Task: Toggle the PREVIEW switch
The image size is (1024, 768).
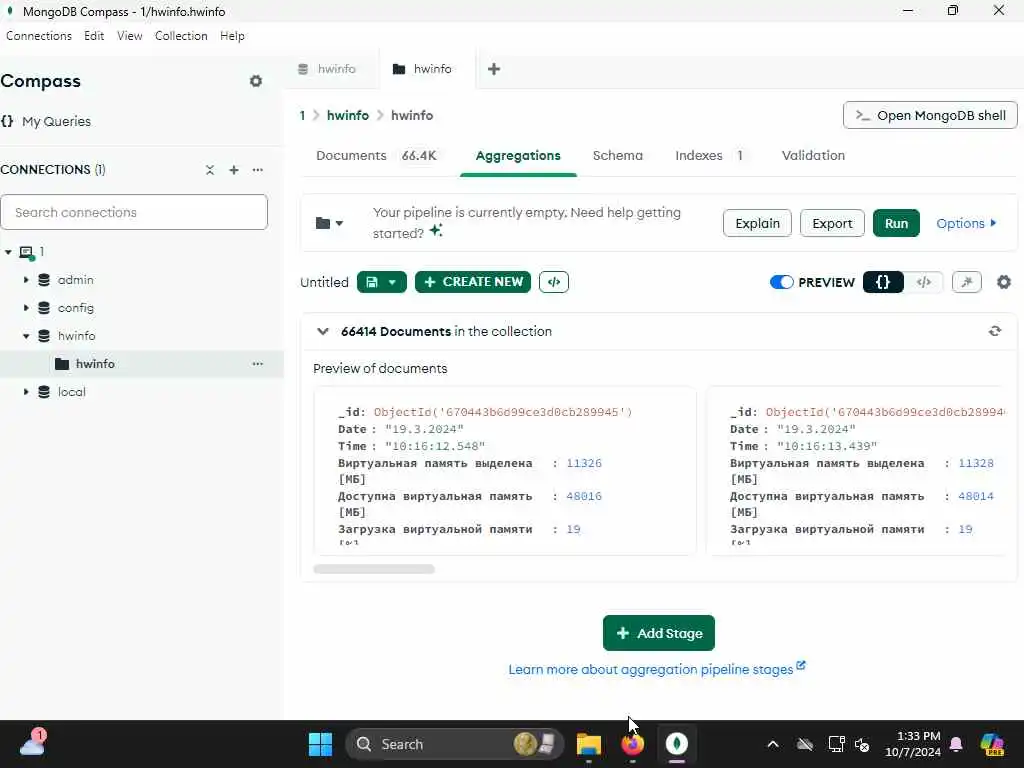Action: [781, 282]
